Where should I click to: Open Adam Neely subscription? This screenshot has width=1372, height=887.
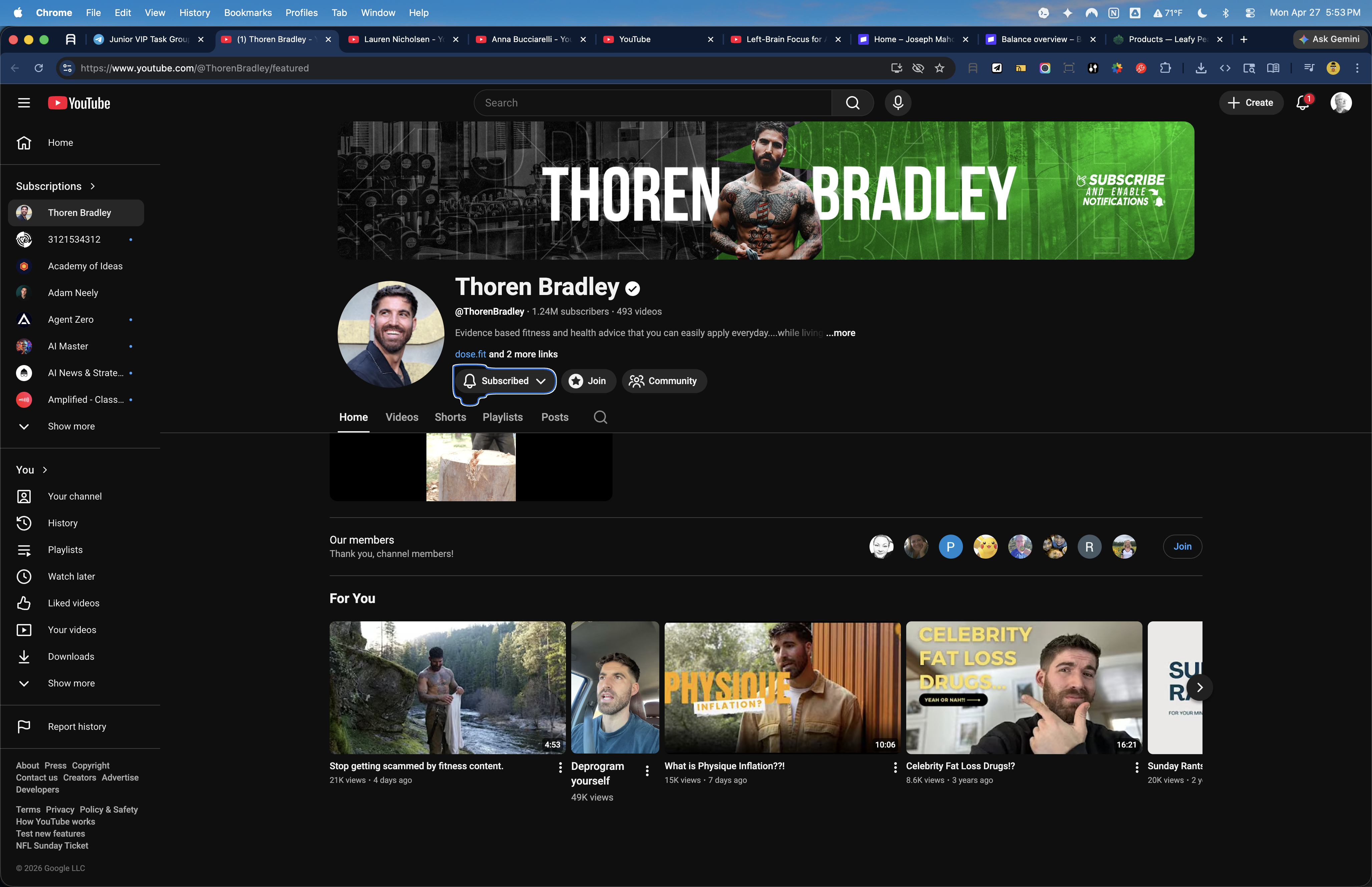[x=76, y=293]
